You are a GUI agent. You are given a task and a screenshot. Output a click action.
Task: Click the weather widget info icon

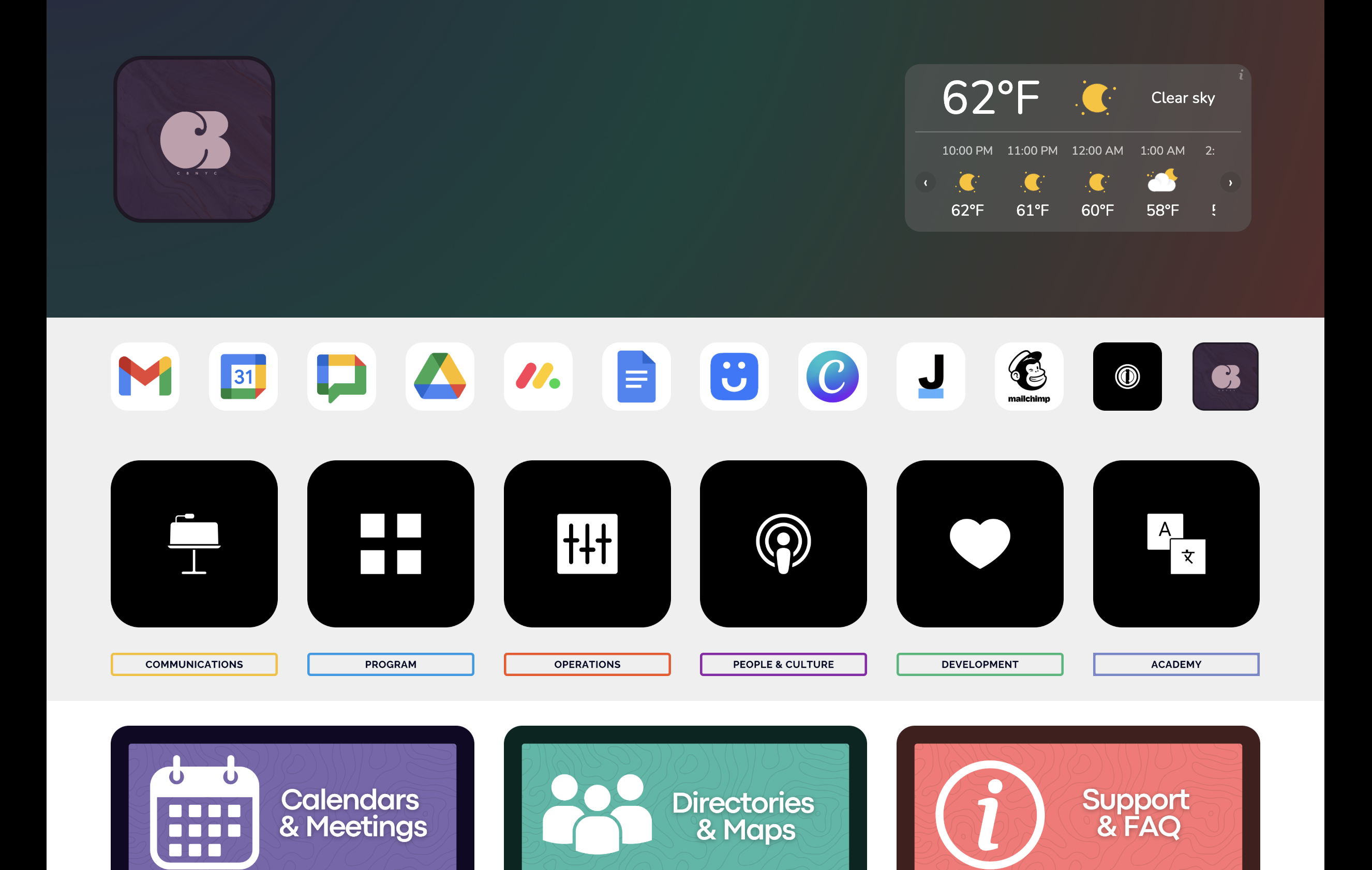1241,75
